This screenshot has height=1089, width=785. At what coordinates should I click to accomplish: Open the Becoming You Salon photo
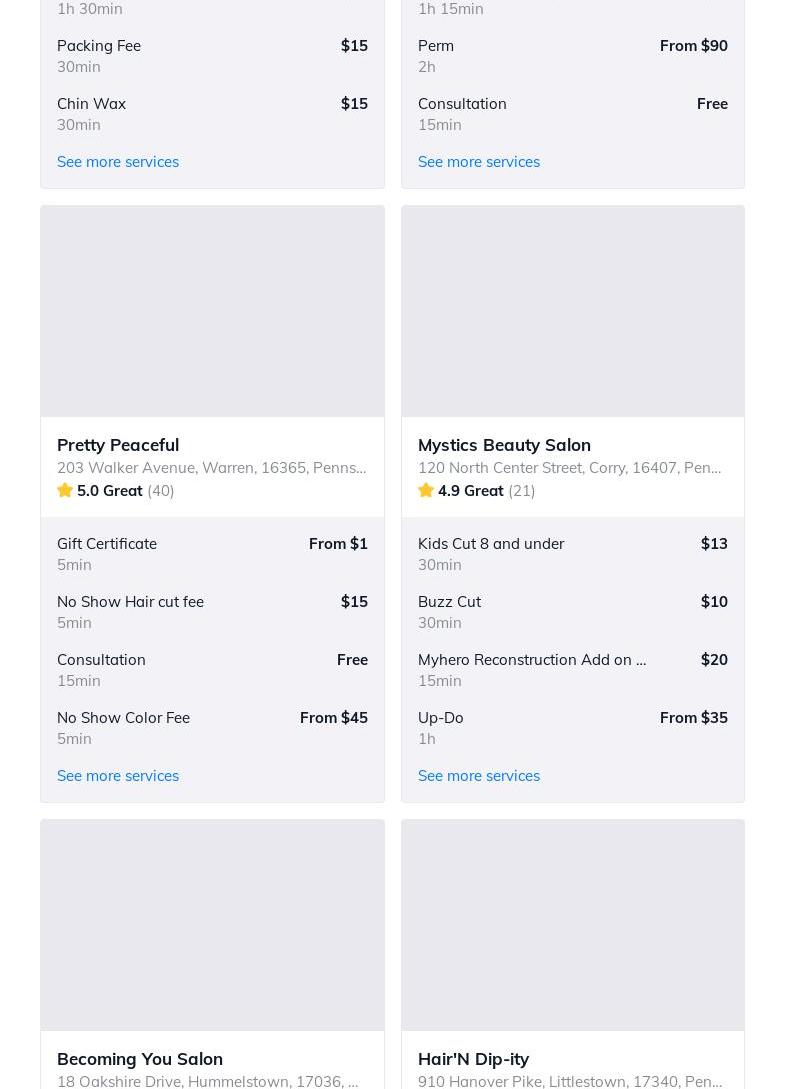click(x=212, y=925)
